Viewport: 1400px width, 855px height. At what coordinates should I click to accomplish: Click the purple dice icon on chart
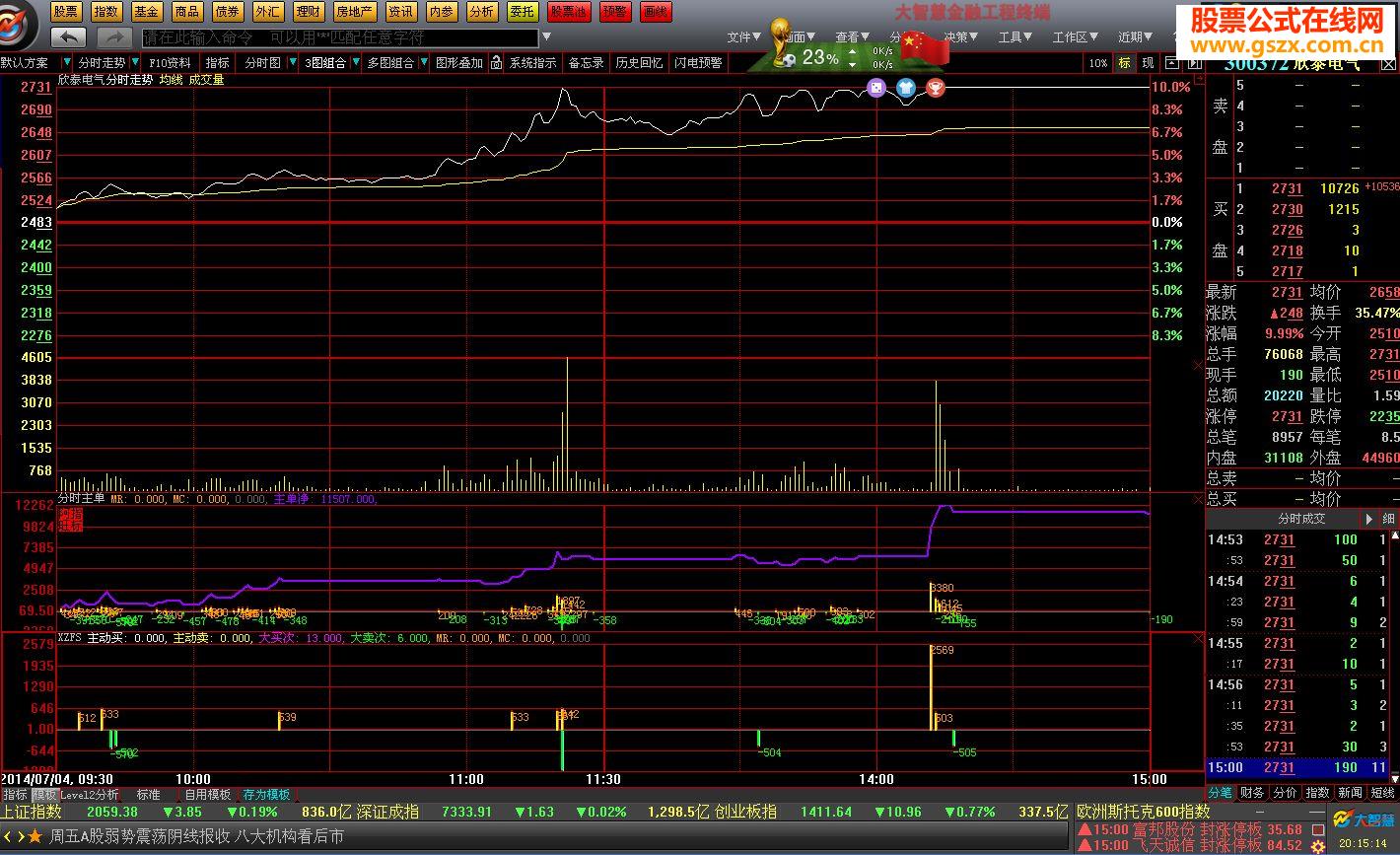[x=876, y=89]
